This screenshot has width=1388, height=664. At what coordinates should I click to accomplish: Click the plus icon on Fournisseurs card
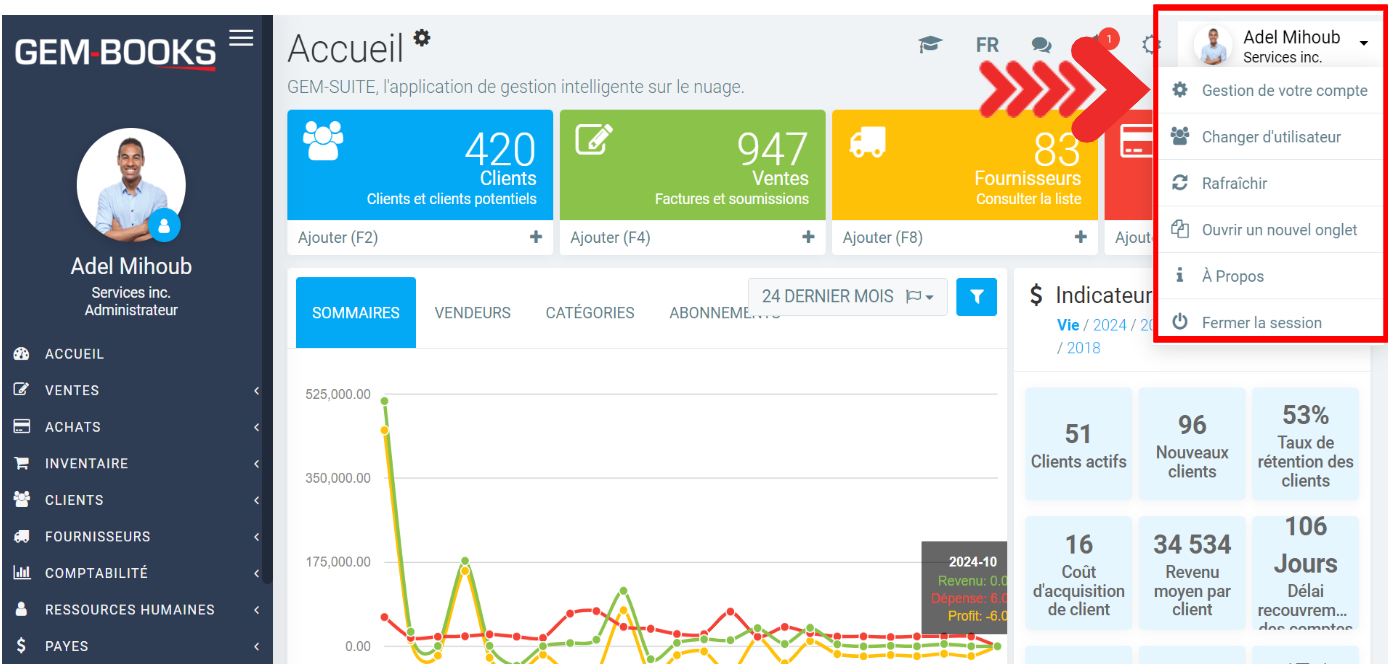[1080, 238]
